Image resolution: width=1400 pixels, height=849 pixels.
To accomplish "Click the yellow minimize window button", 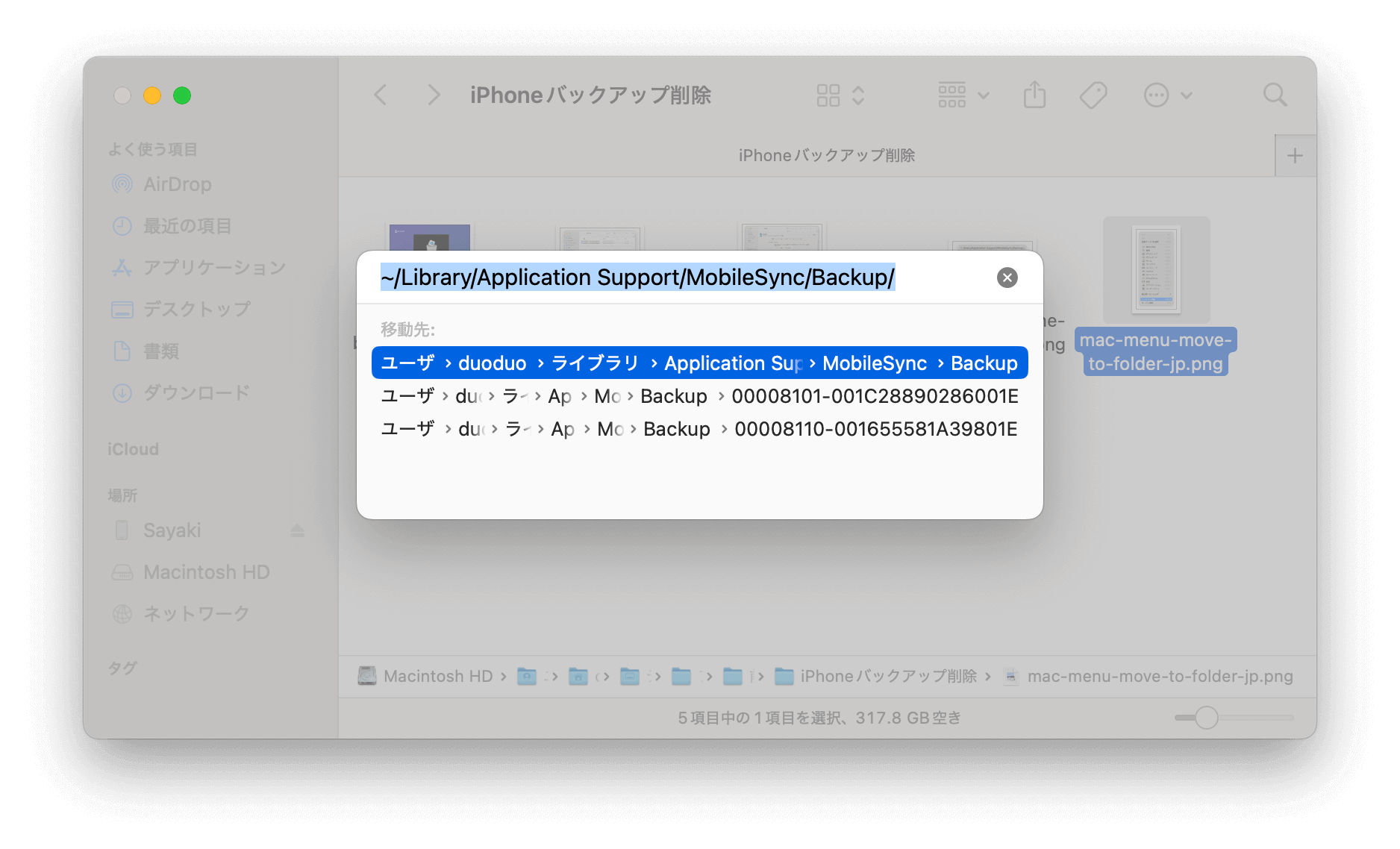I will pyautogui.click(x=152, y=95).
